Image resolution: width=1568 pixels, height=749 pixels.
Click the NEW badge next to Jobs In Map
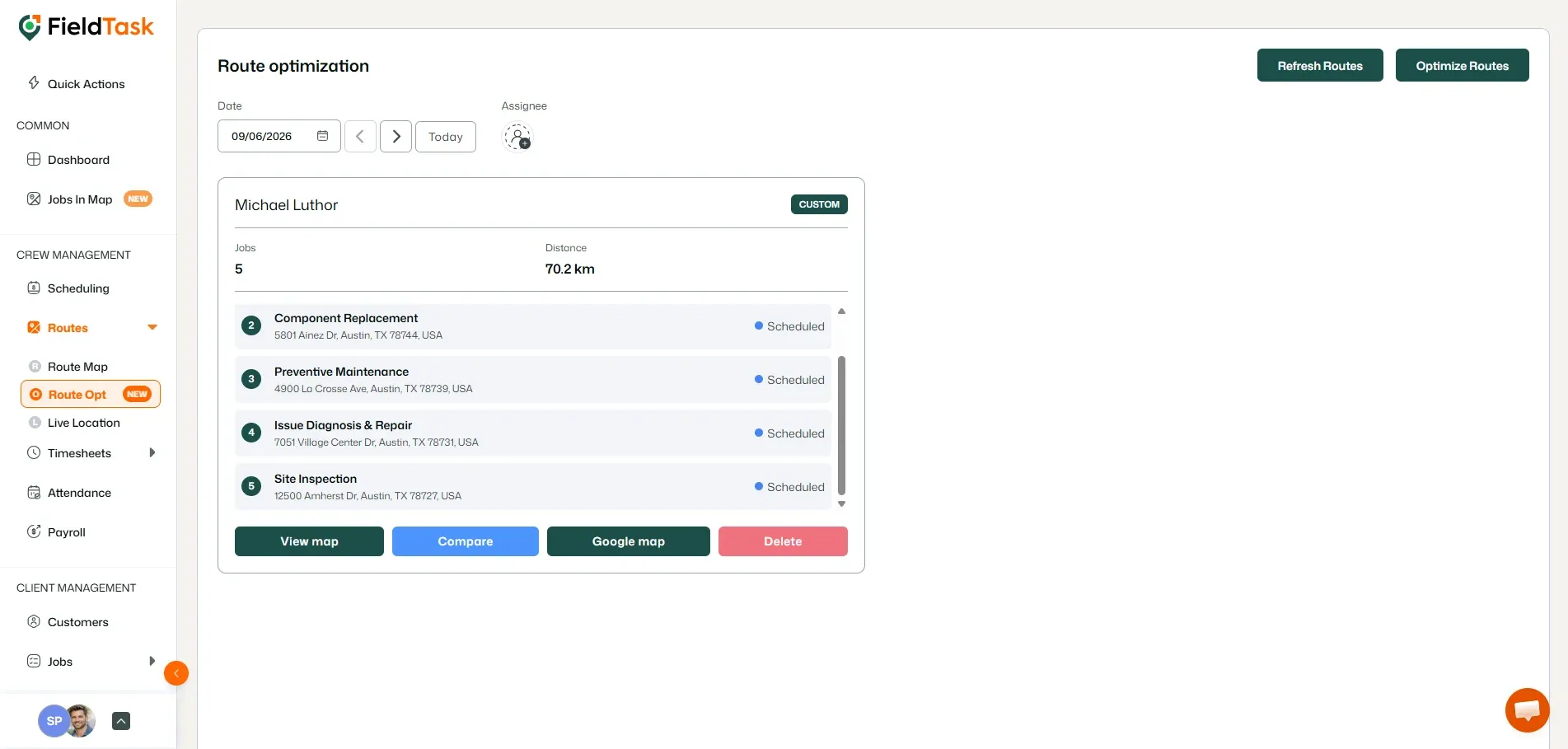coord(138,199)
